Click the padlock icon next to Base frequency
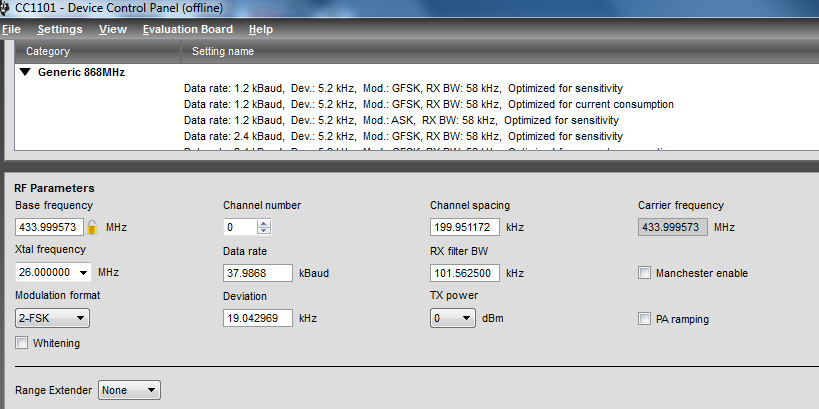819x409 pixels. [x=92, y=227]
